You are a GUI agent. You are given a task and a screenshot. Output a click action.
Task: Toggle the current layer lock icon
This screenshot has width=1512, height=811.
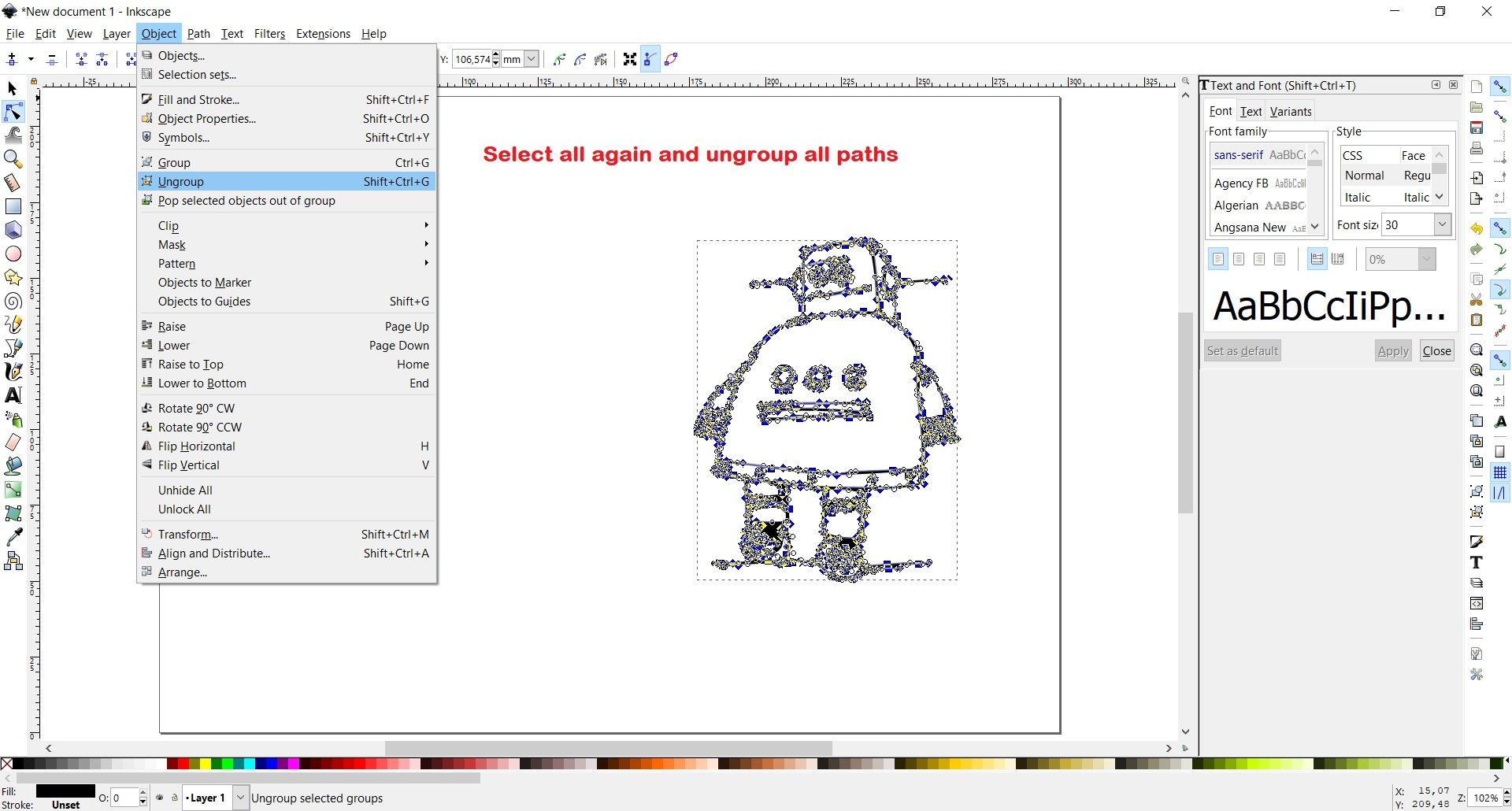(x=175, y=798)
